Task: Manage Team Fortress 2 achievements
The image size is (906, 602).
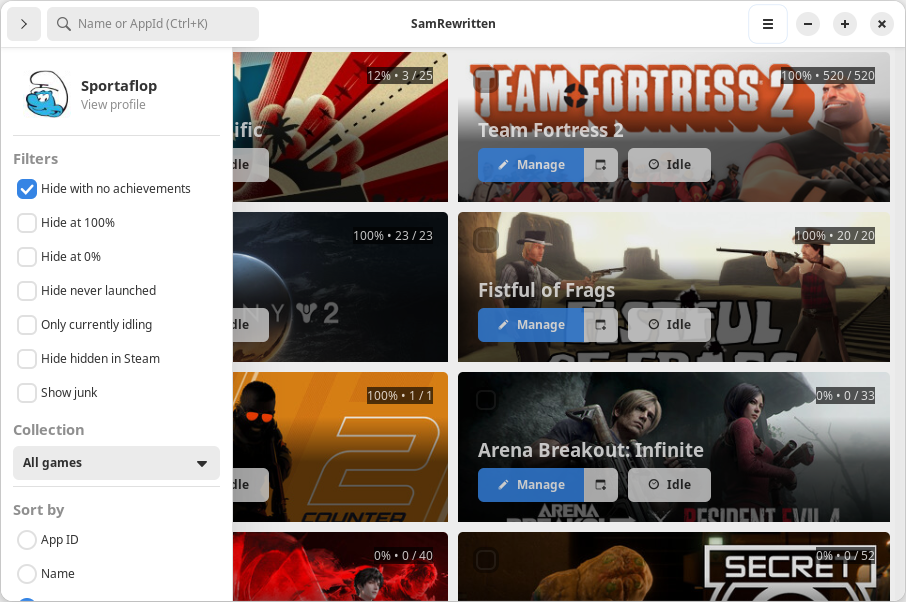Action: [x=530, y=165]
